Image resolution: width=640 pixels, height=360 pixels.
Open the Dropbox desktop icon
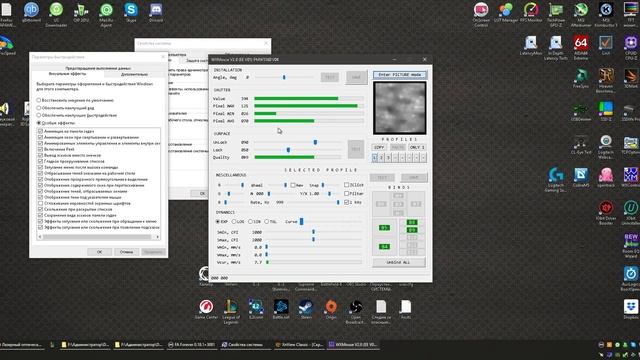tap(631, 309)
